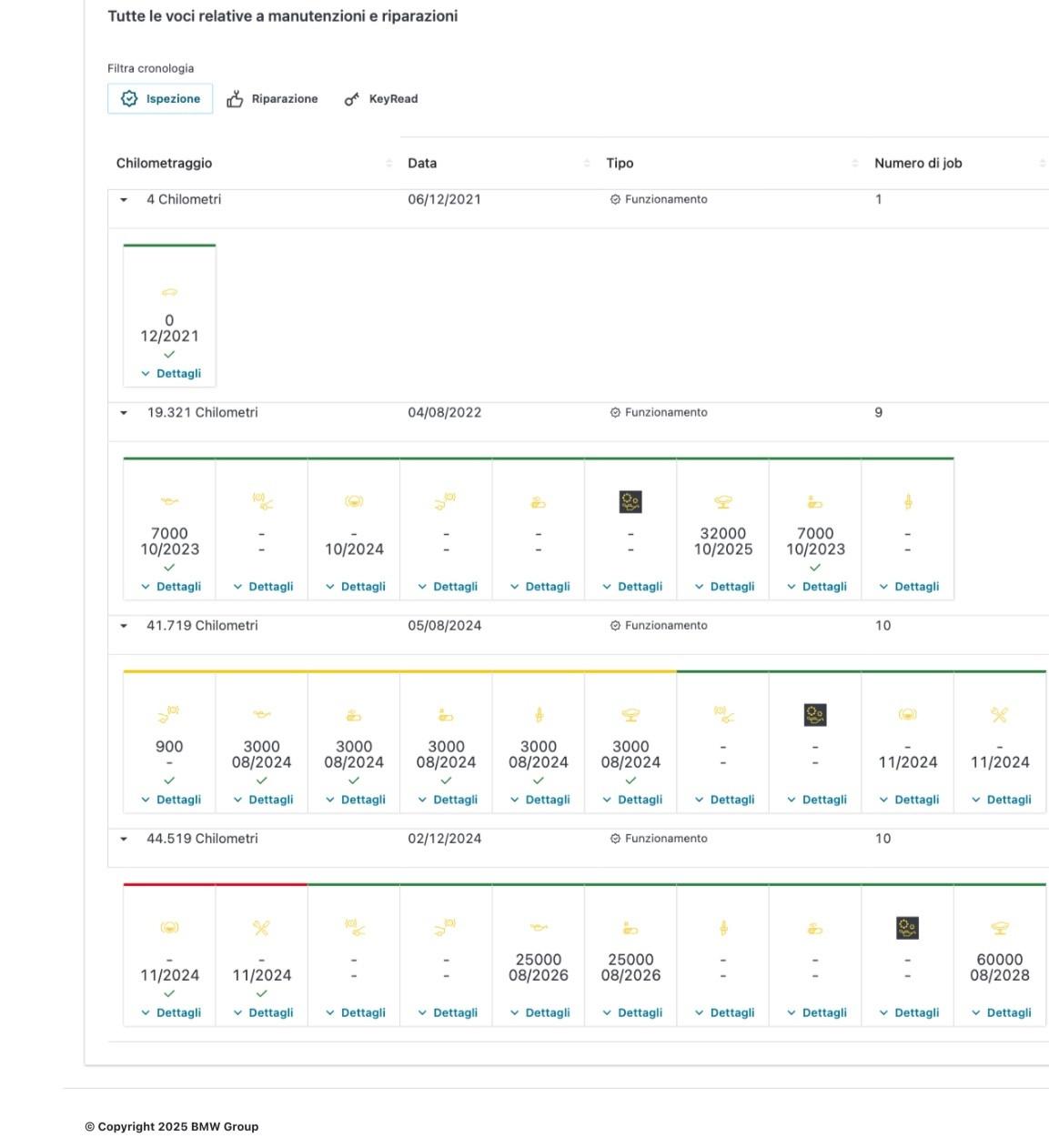The image size is (1049, 1148).
Task: Enable the Riparazione history filter
Action: [273, 99]
